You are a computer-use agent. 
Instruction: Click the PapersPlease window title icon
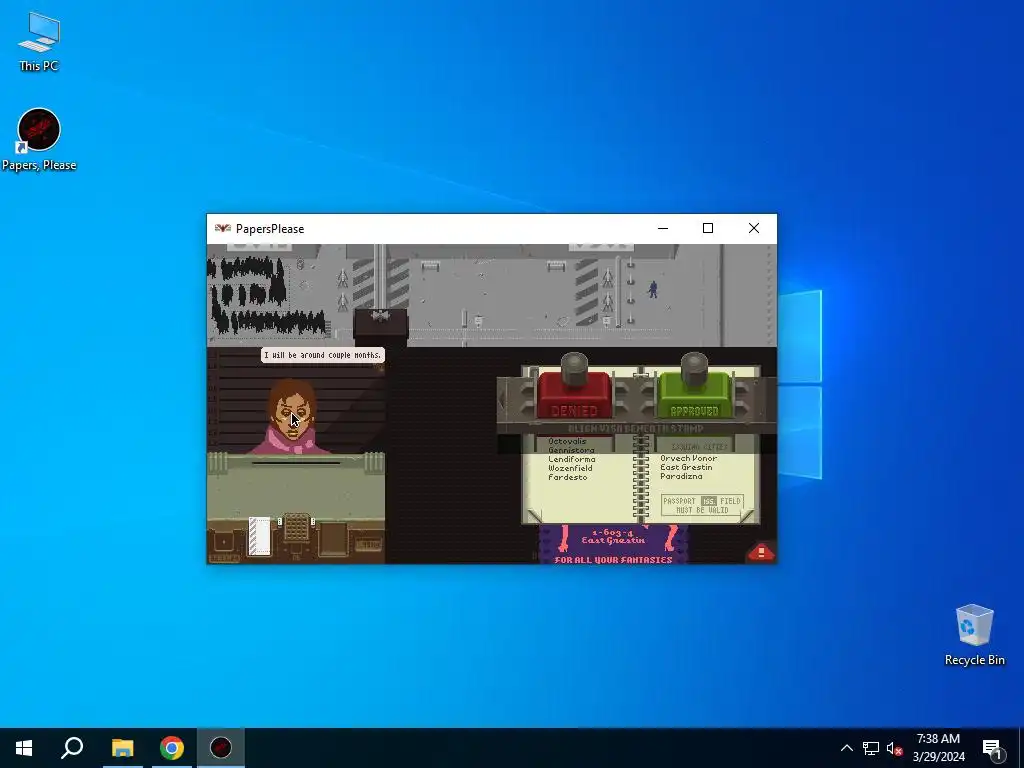coord(223,229)
